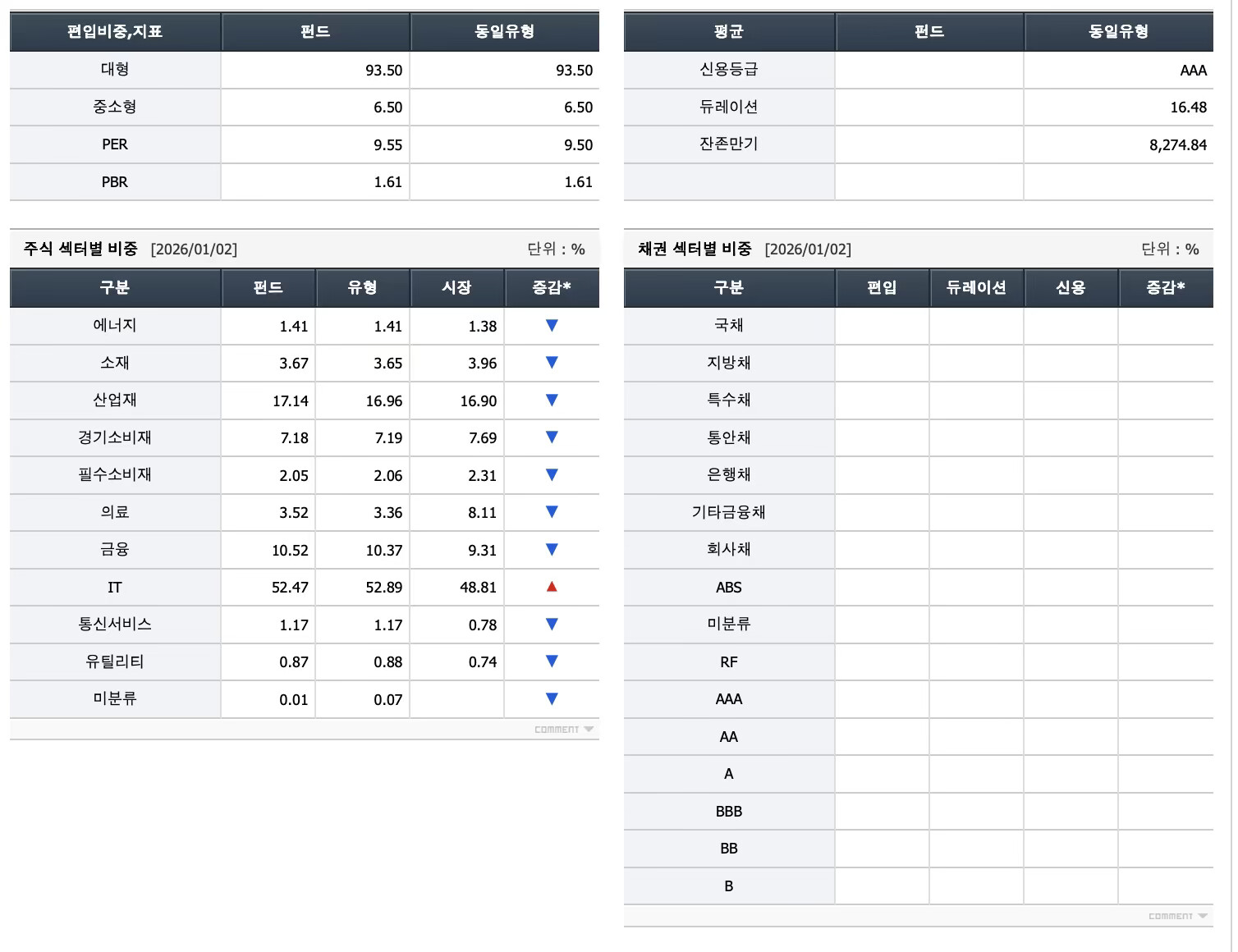The image size is (1238, 952).
Task: Click the 회사채 row label
Action: point(729,550)
